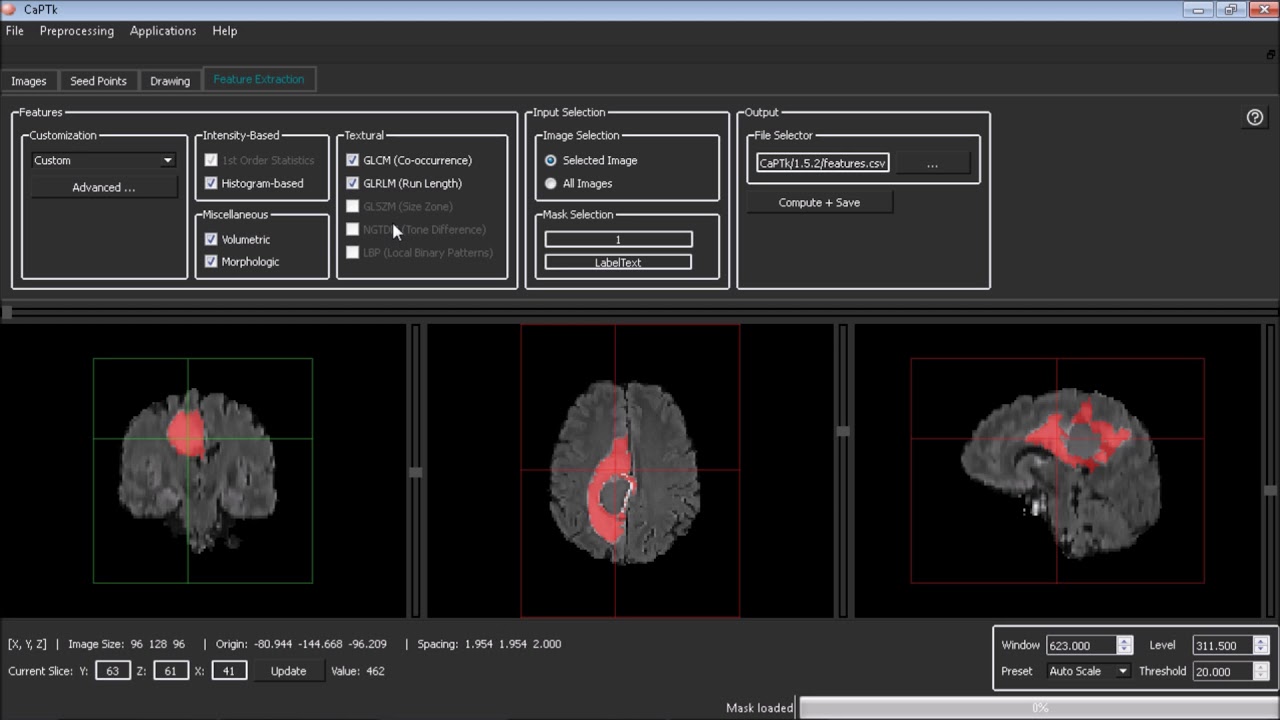The image size is (1280, 720).
Task: Click the help question mark icon
Action: (1255, 118)
